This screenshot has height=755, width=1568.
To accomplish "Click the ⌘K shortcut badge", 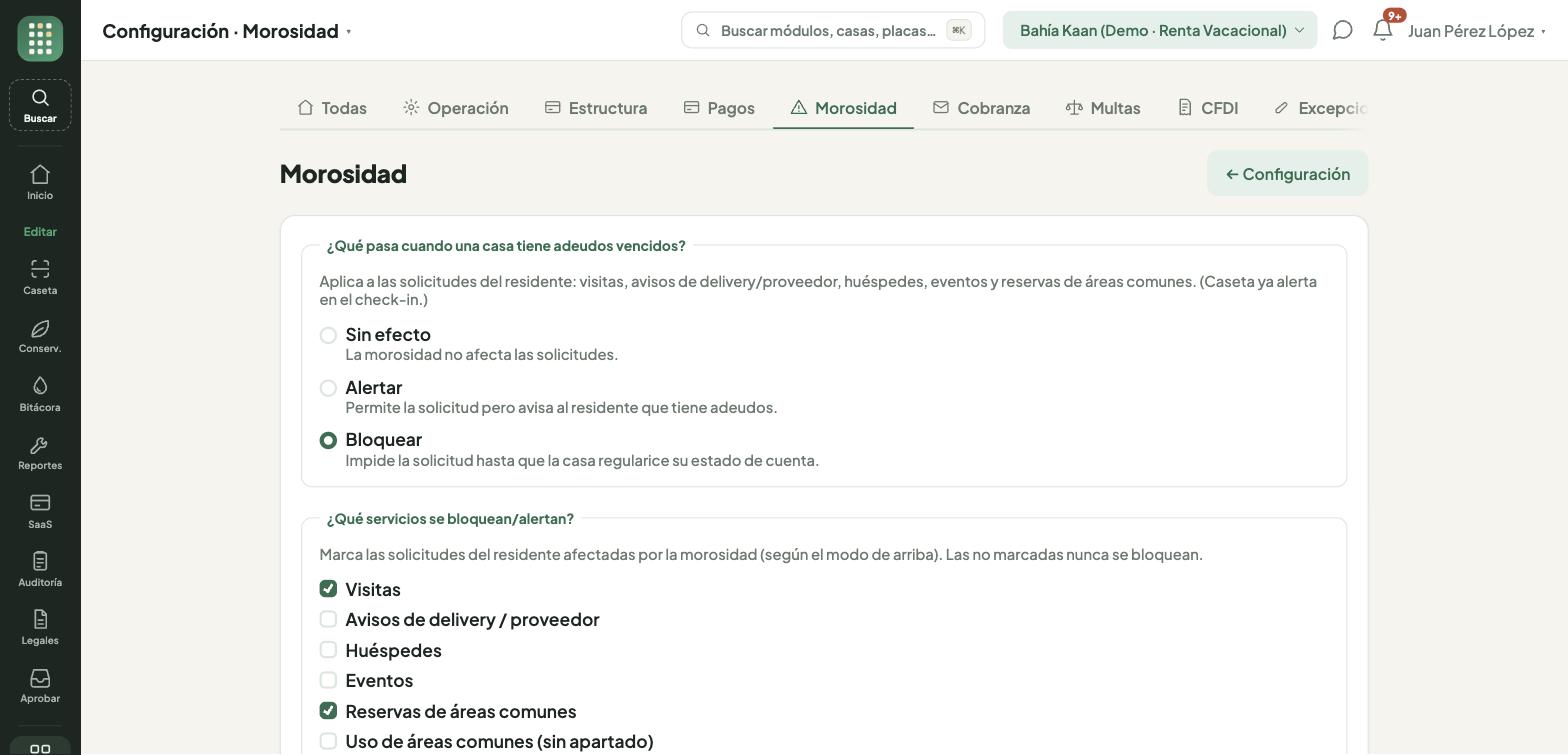I will point(959,30).
